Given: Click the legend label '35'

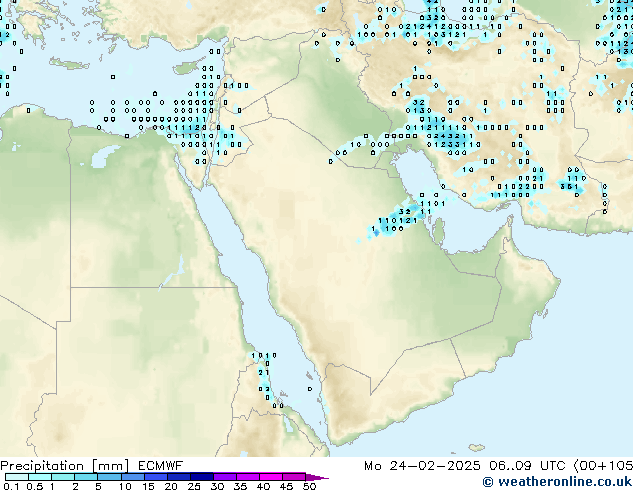Looking at the screenshot, I should click(x=240, y=486).
